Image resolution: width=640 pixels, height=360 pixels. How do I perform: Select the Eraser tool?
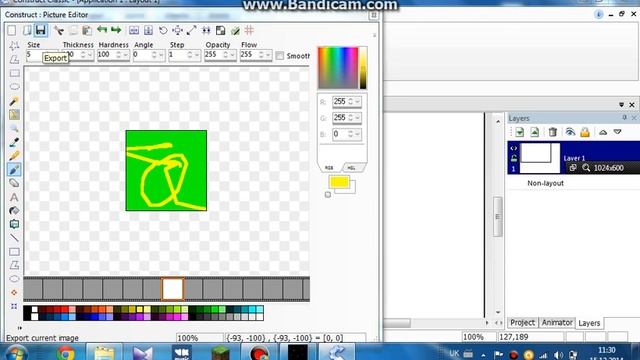(x=14, y=183)
